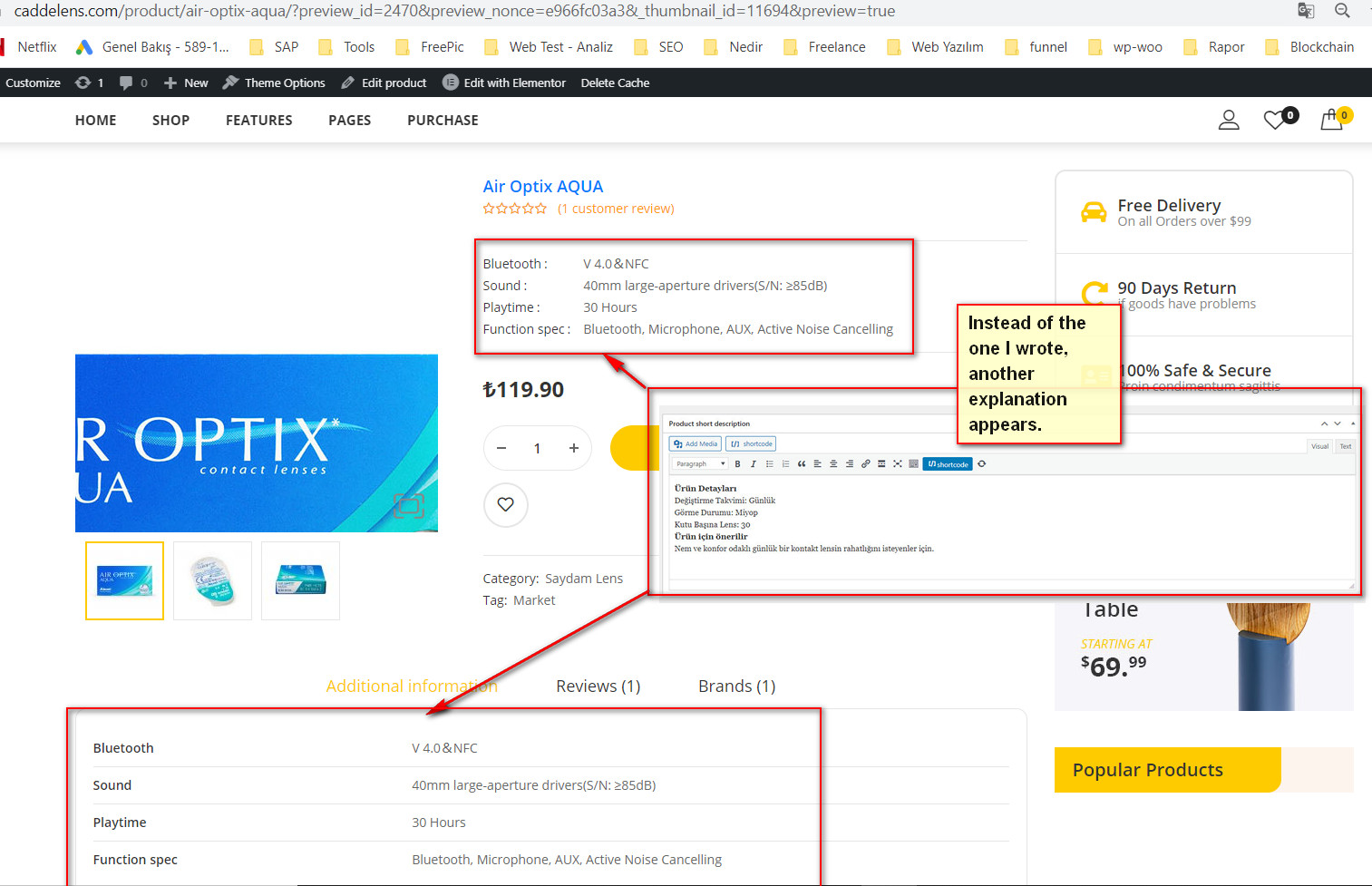This screenshot has height=886, width=1372.
Task: Open the Blockchain bookmark folder
Action: point(1309,47)
